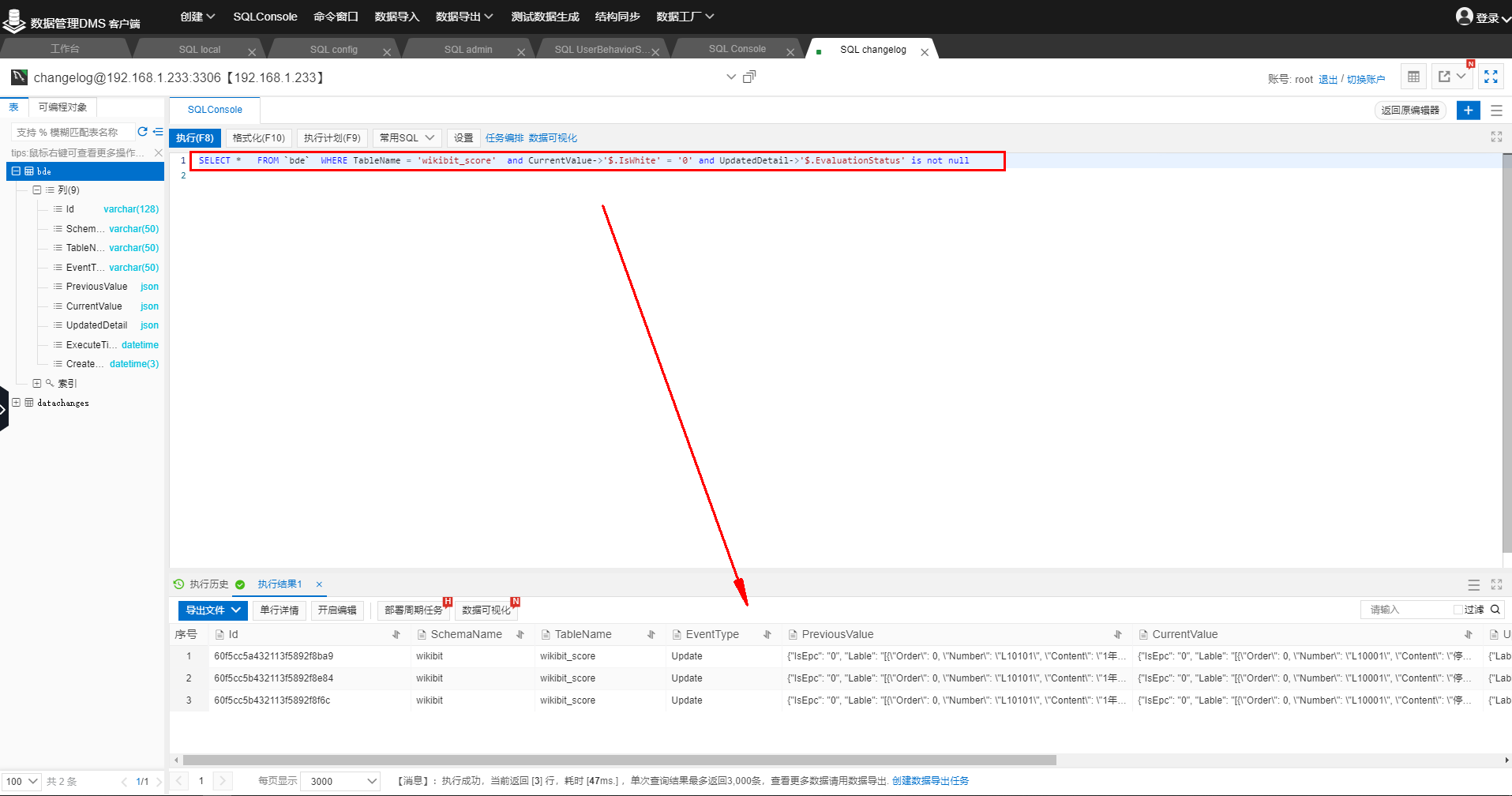Click the 设置 settings button
The image size is (1512, 796).
click(463, 137)
